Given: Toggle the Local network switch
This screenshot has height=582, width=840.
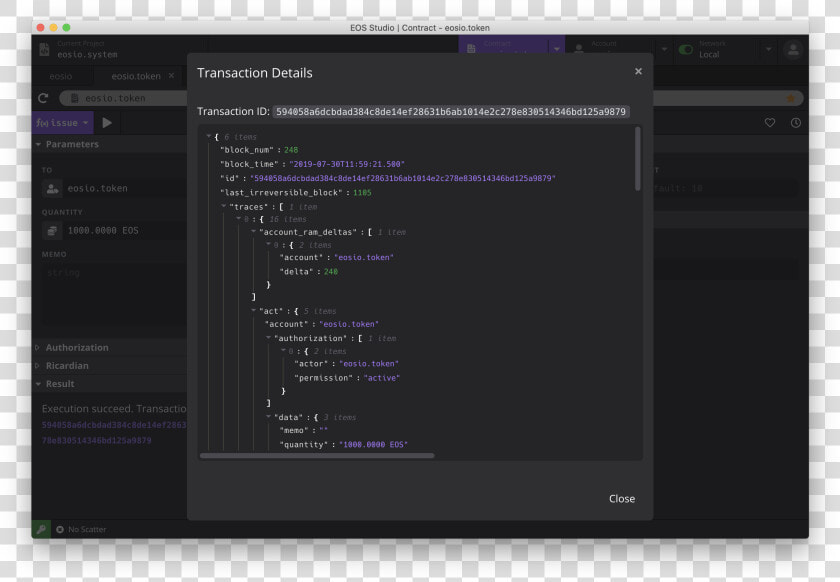Looking at the screenshot, I should click(x=685, y=49).
